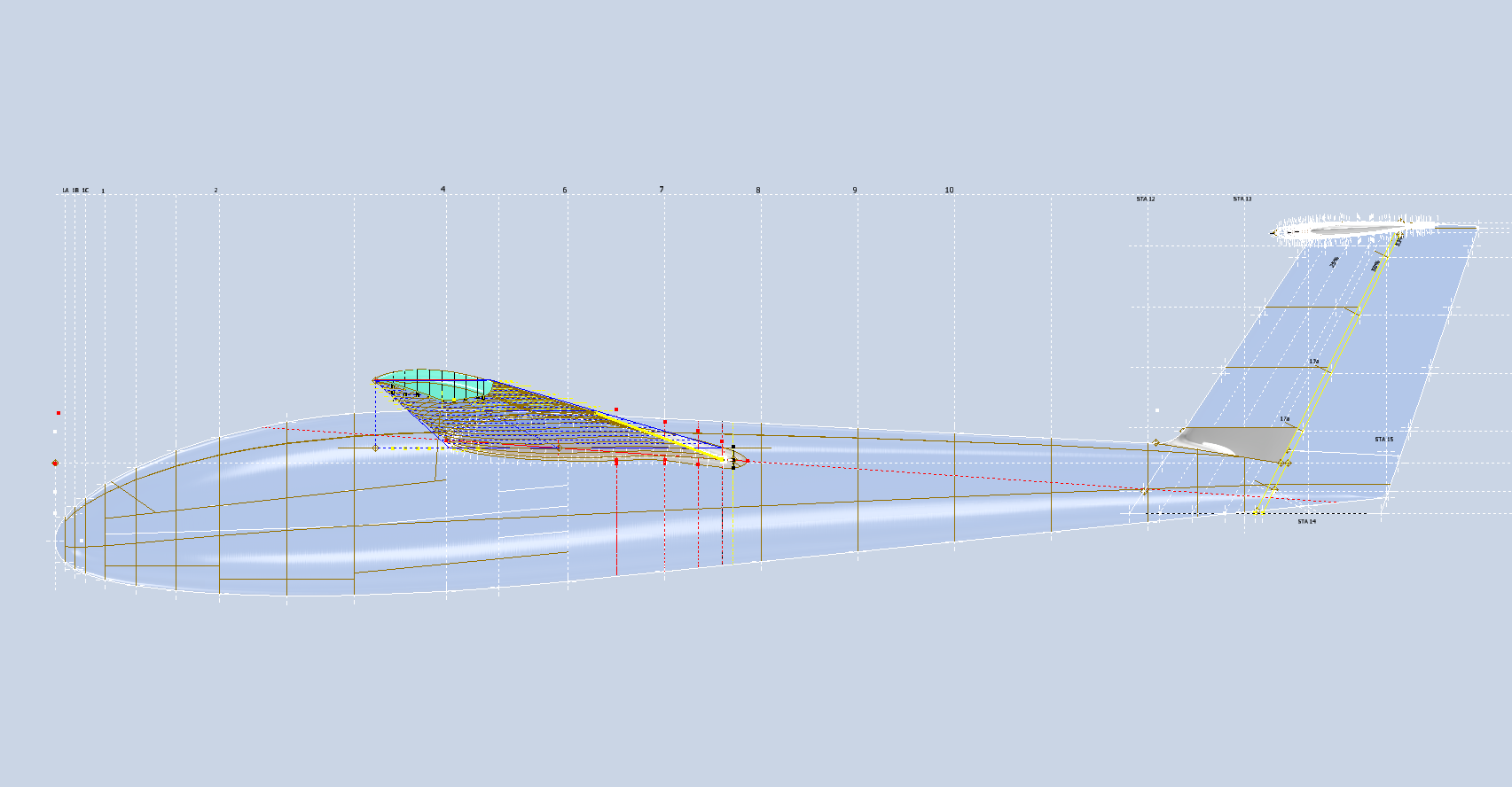
Task: Click station label 2 near the nose
Action: (x=215, y=191)
